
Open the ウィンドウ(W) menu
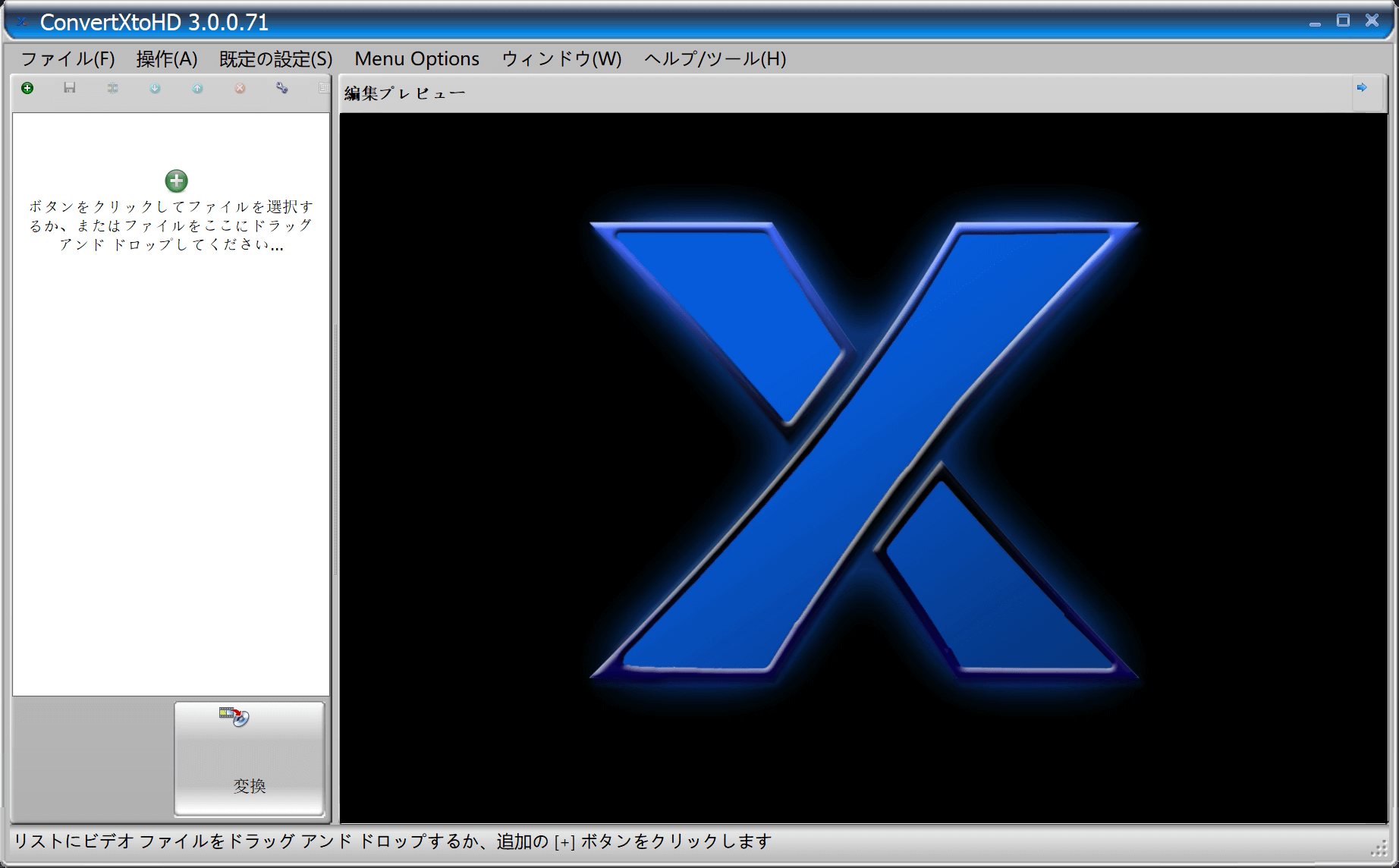tap(561, 58)
